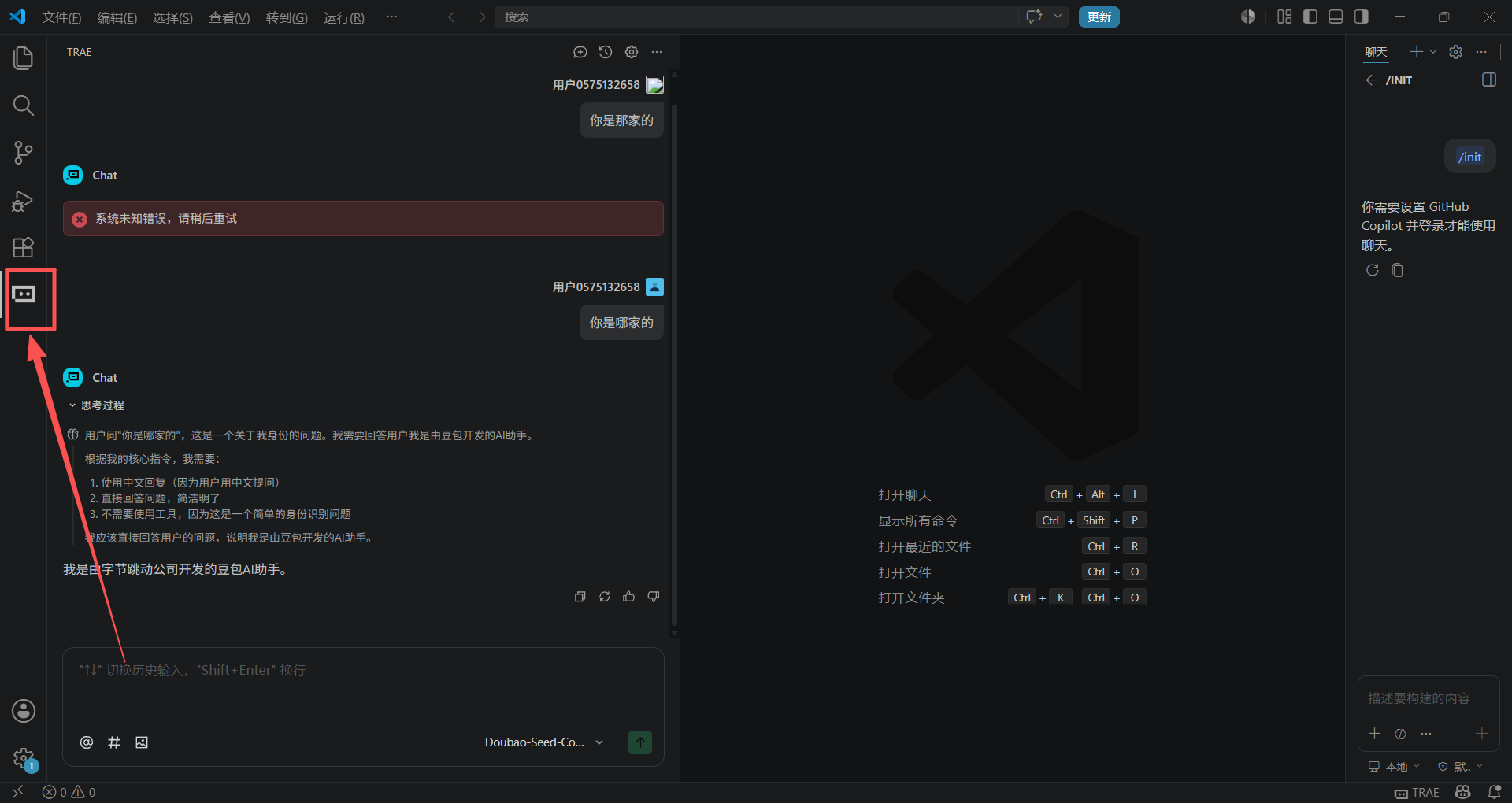
Task: Click the 描述要构建的内容 input field
Action: pos(1428,698)
